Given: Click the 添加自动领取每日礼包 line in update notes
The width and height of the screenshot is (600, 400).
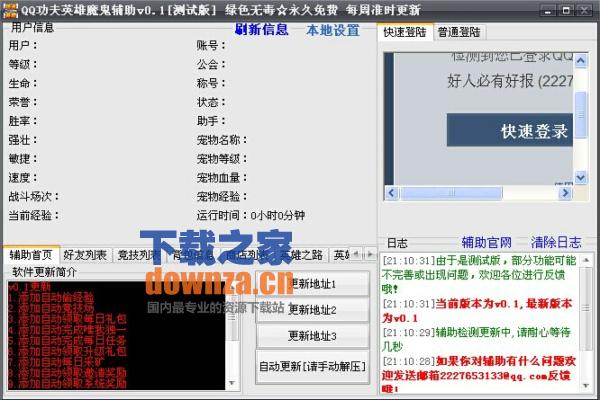Looking at the screenshot, I should pos(67,319).
